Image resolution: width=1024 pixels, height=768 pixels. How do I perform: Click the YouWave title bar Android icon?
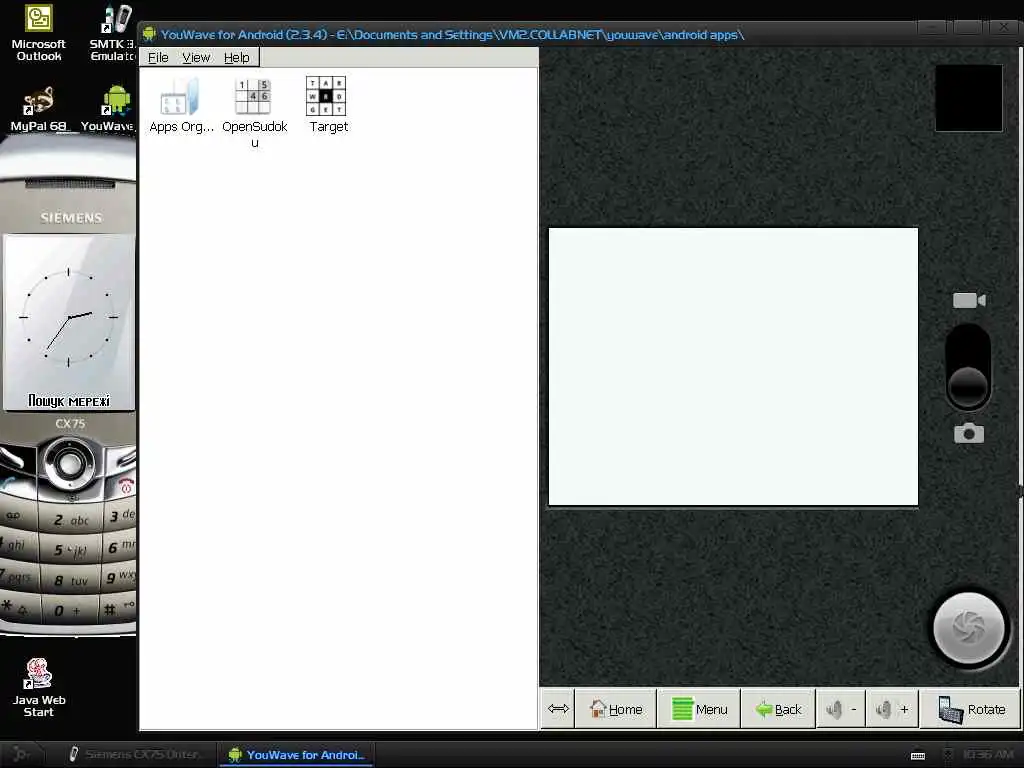coord(150,33)
